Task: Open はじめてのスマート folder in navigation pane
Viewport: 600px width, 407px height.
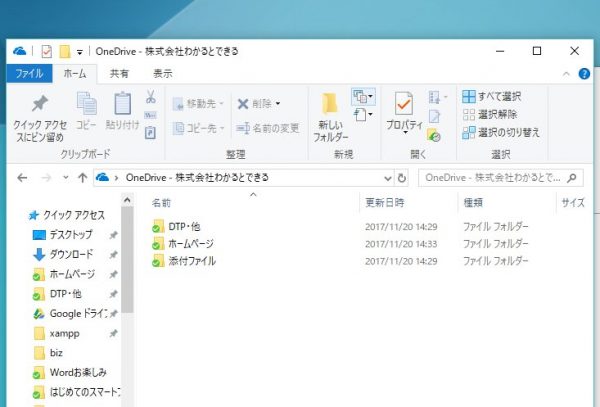Action: [76, 392]
